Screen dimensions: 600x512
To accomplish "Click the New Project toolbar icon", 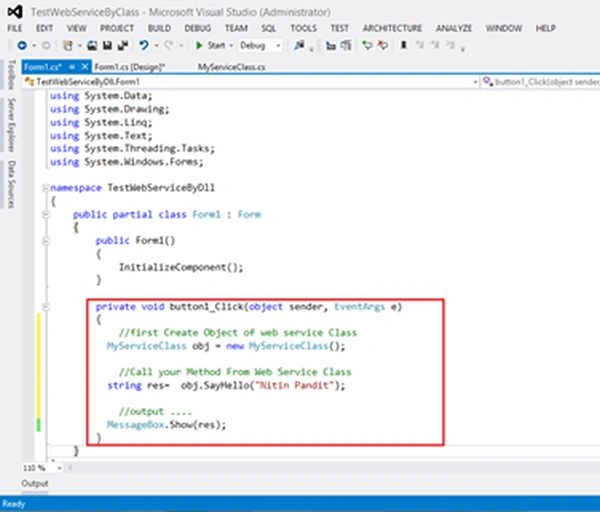I will 68,46.
